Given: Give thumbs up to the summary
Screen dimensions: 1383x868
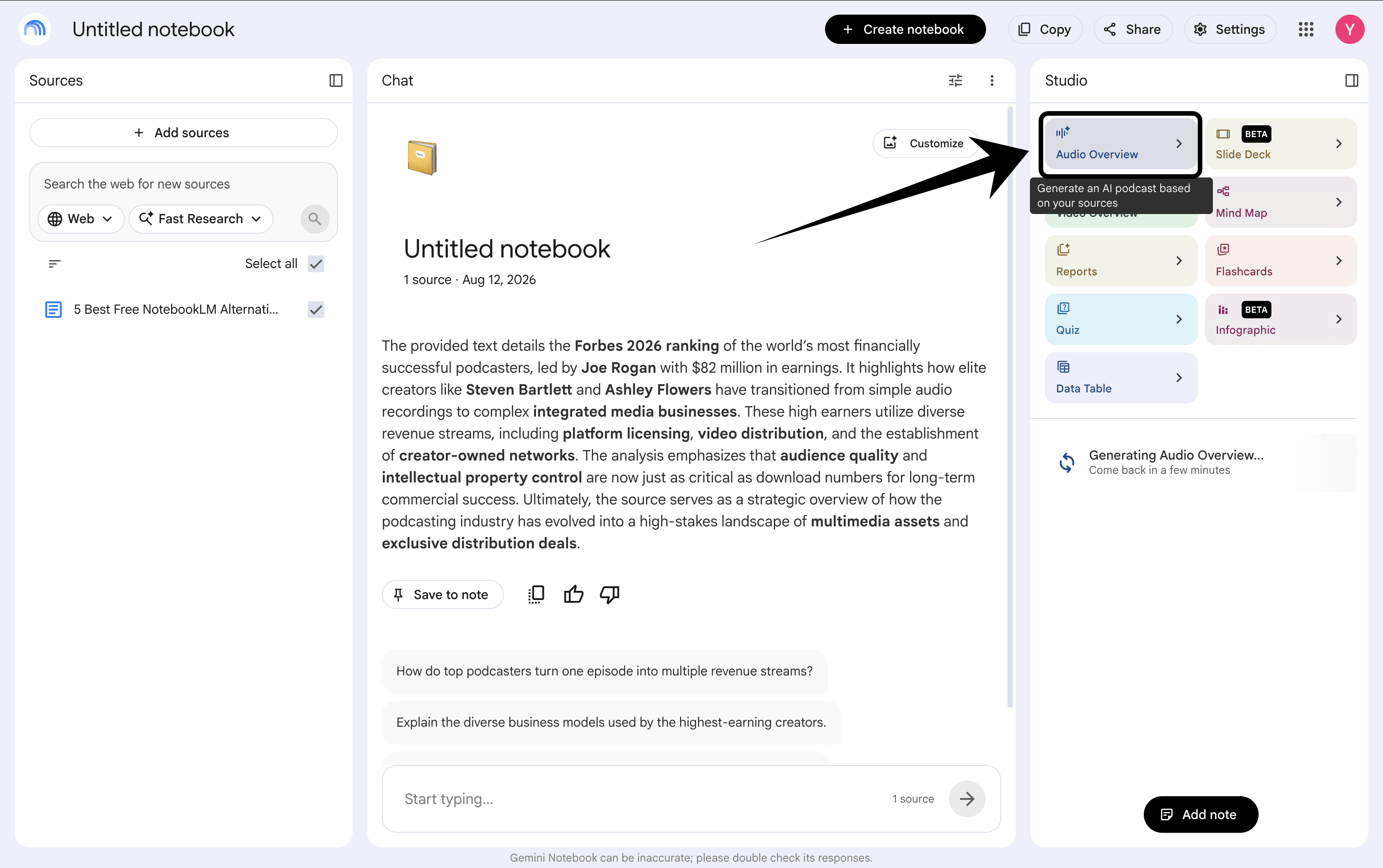Looking at the screenshot, I should [574, 595].
